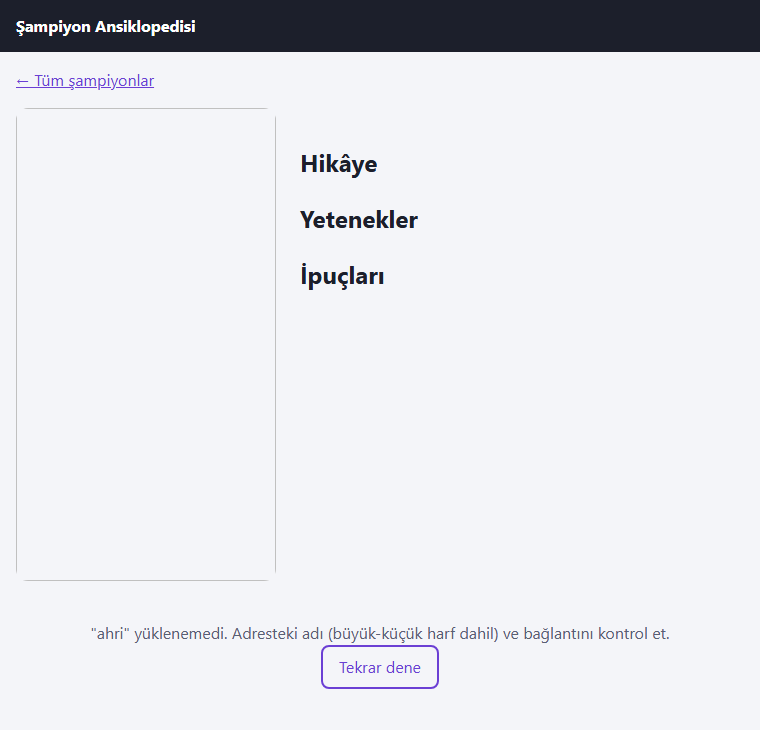Click the empty champion image placeholder
This screenshot has height=730, width=760.
click(x=146, y=344)
